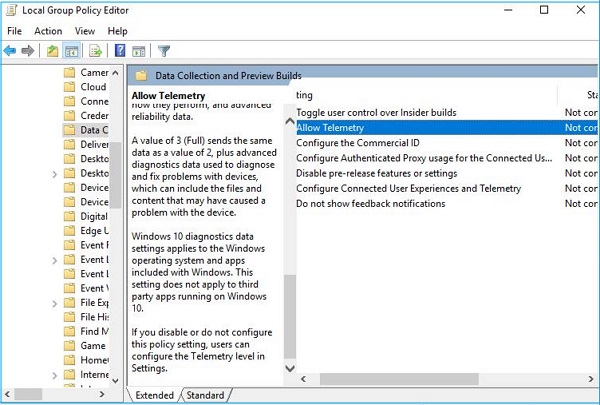Click the Export List toolbar icon
The image size is (600, 405).
click(96, 51)
